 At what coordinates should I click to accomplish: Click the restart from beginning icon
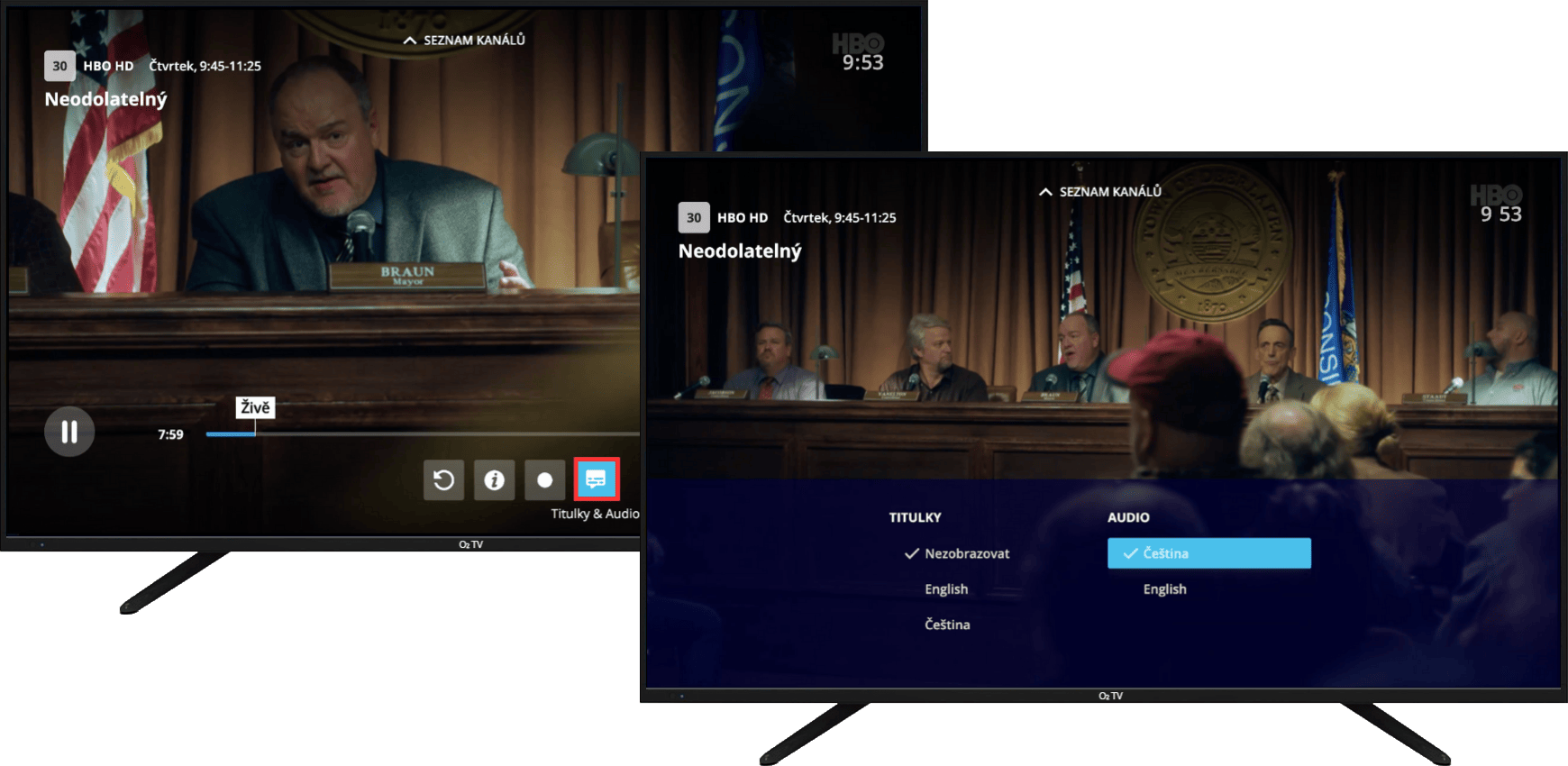click(x=443, y=480)
